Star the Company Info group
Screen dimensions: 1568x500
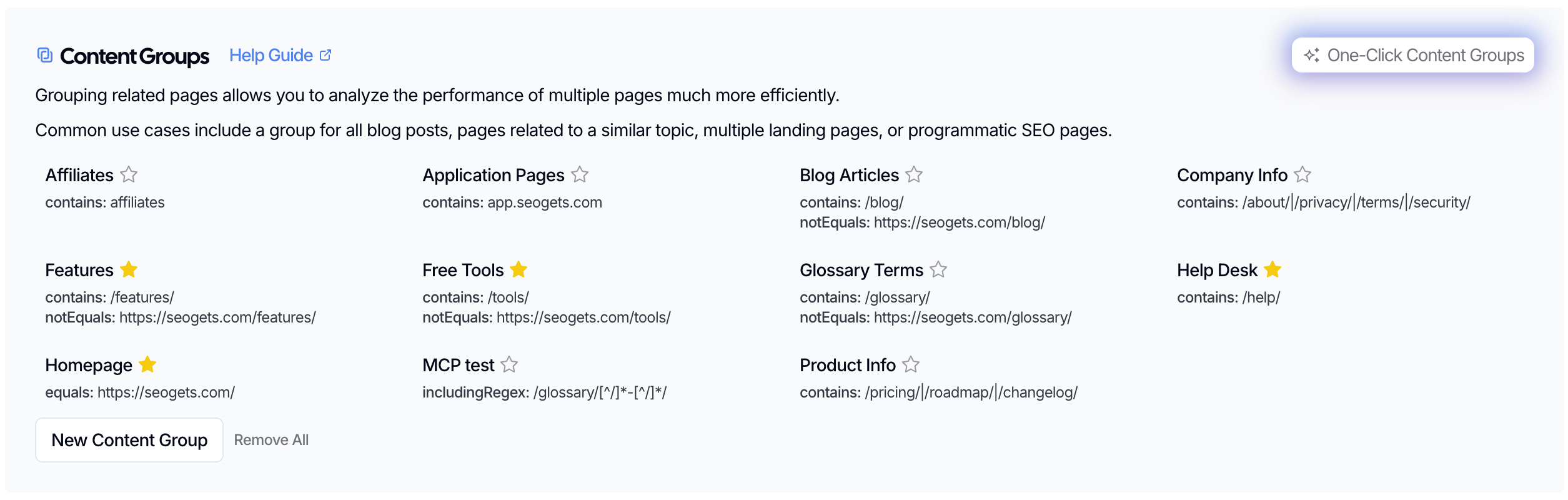click(1303, 174)
